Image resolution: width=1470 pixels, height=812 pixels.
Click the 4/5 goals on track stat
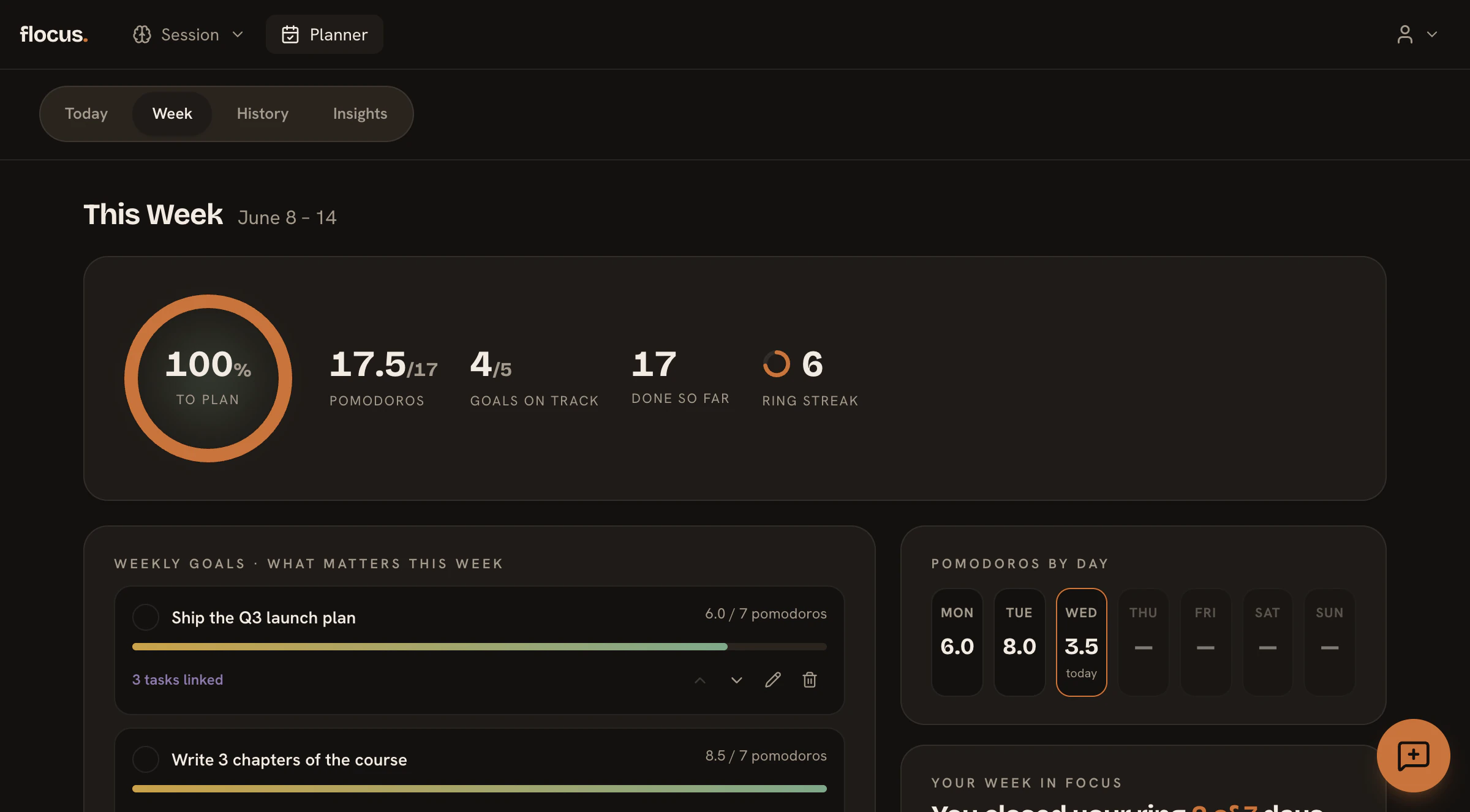tap(534, 377)
